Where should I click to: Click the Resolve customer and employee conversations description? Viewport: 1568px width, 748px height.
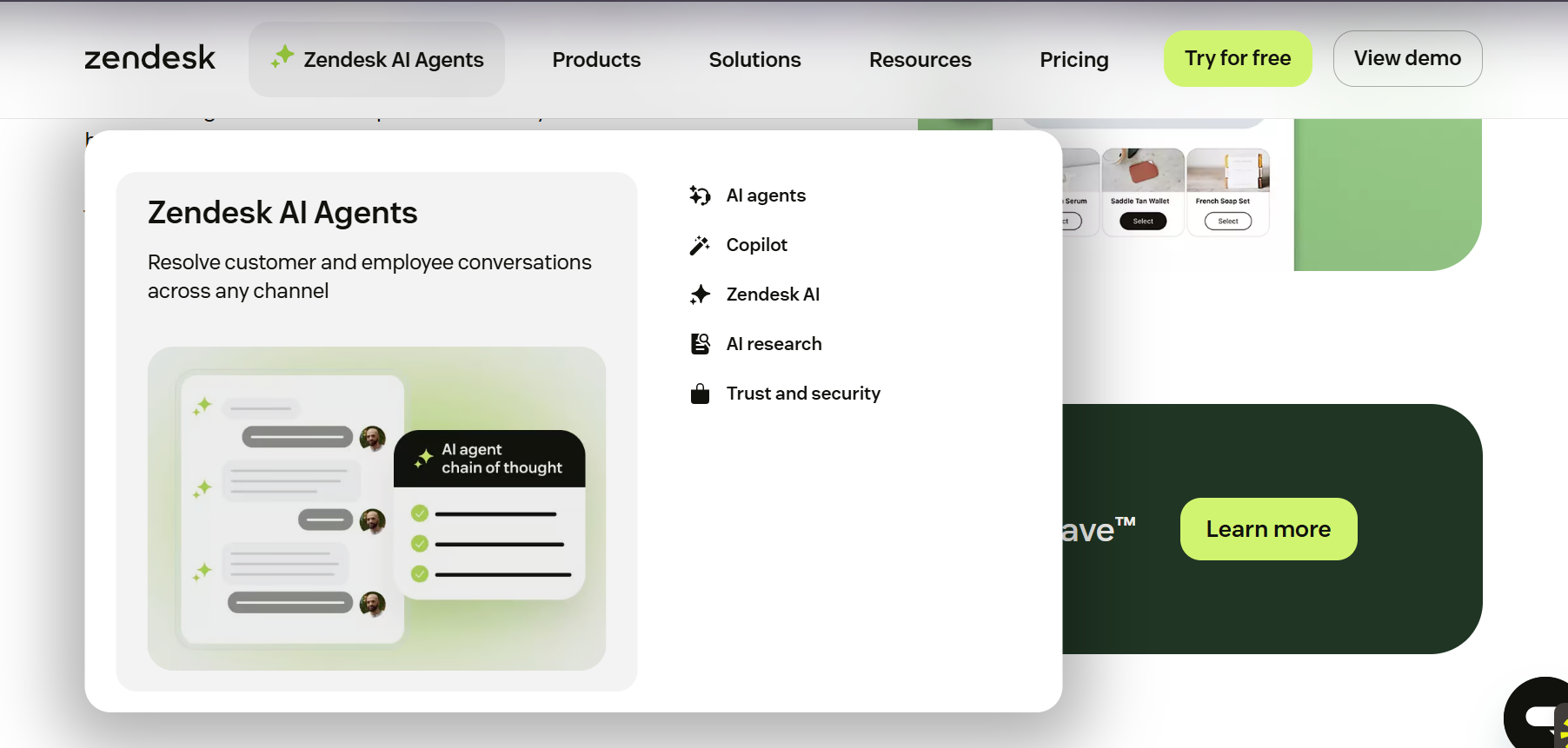pos(369,276)
